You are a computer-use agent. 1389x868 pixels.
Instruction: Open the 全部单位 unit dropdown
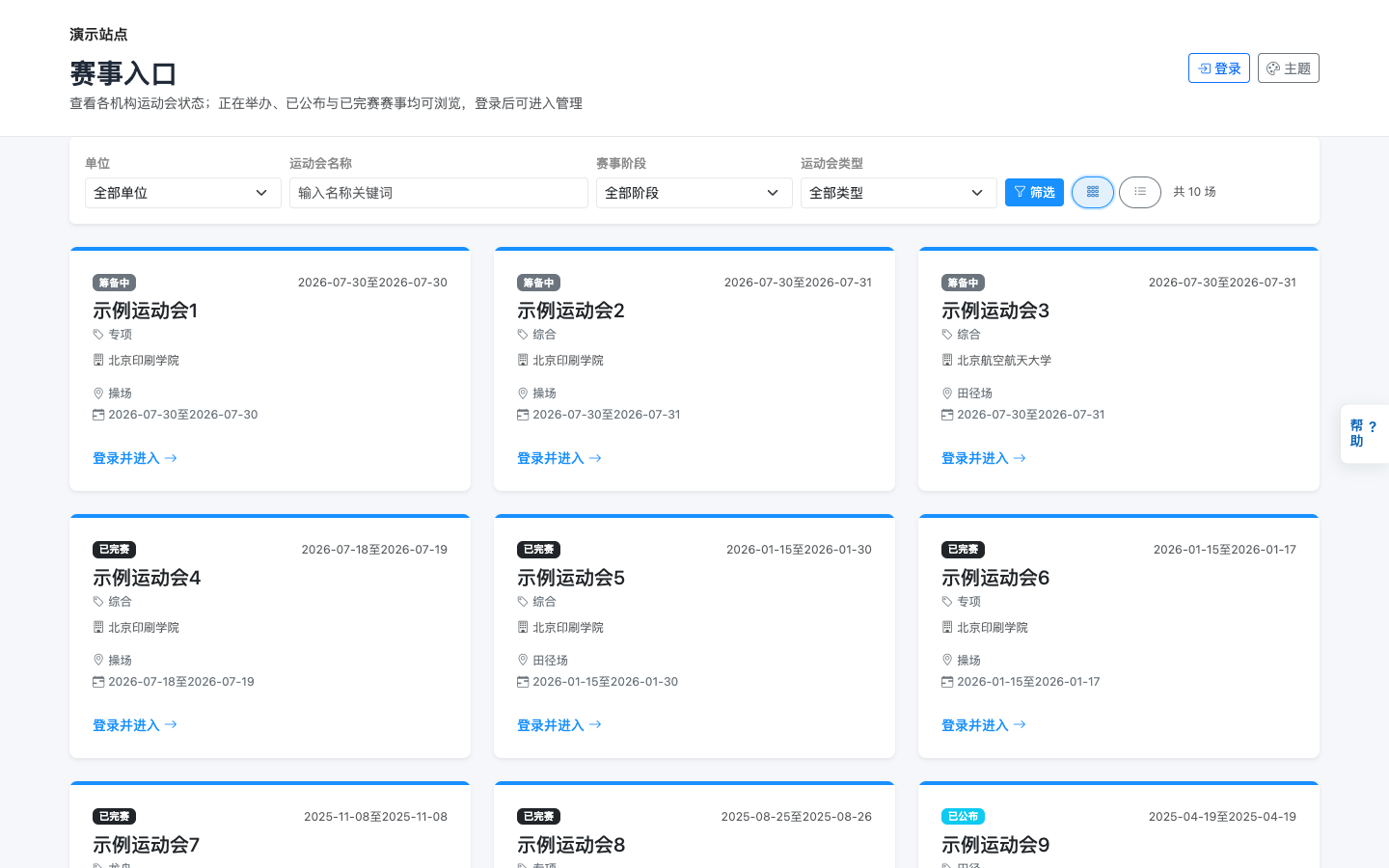coord(182,193)
